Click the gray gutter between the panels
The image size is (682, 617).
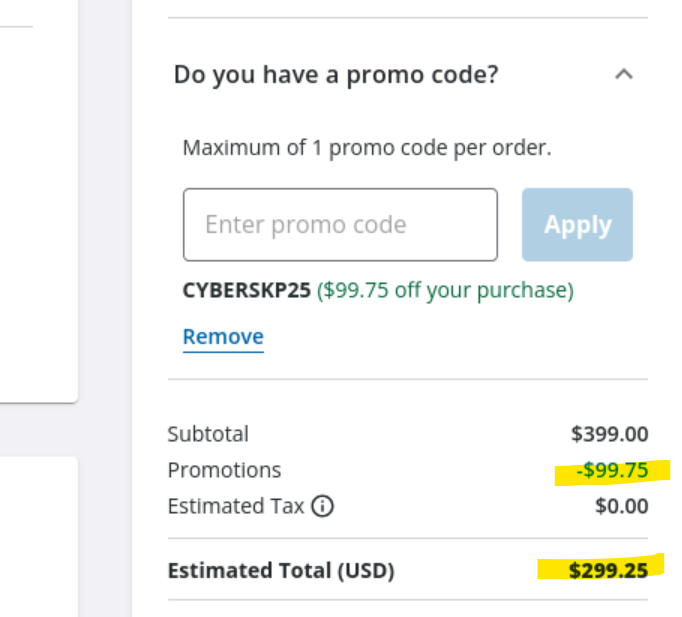pyautogui.click(x=105, y=300)
